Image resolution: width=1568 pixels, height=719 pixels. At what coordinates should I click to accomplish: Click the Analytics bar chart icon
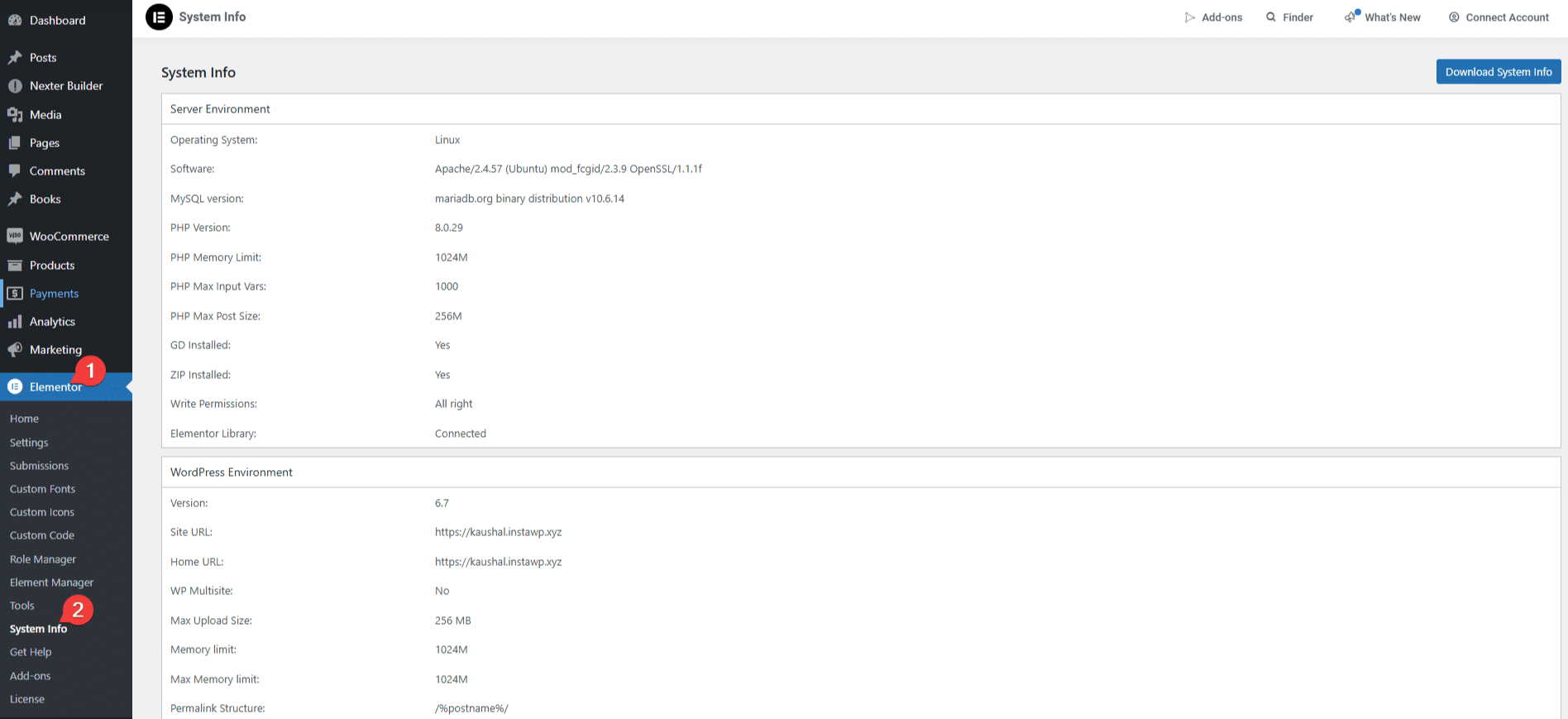click(15, 321)
